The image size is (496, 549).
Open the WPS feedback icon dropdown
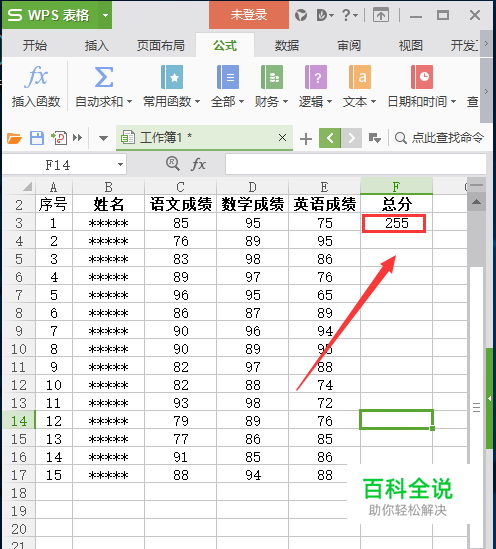click(x=325, y=15)
